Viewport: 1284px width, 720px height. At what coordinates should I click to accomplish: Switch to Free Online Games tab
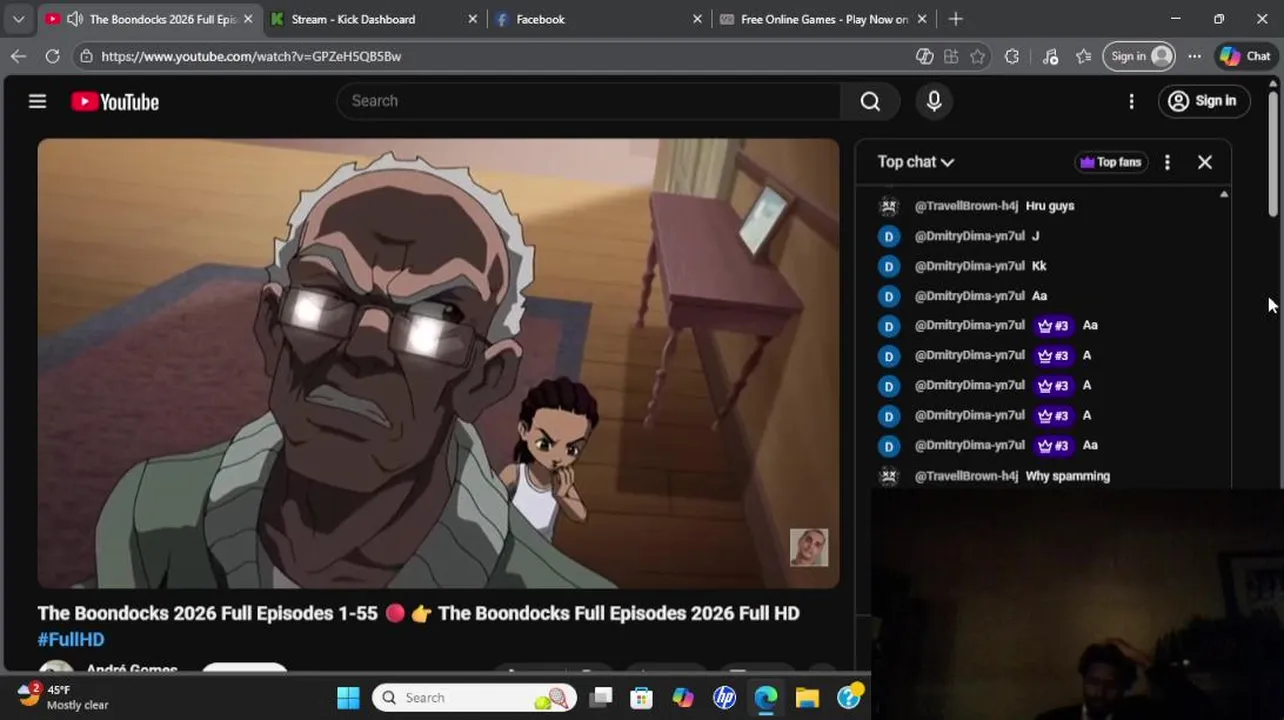pyautogui.click(x=823, y=19)
